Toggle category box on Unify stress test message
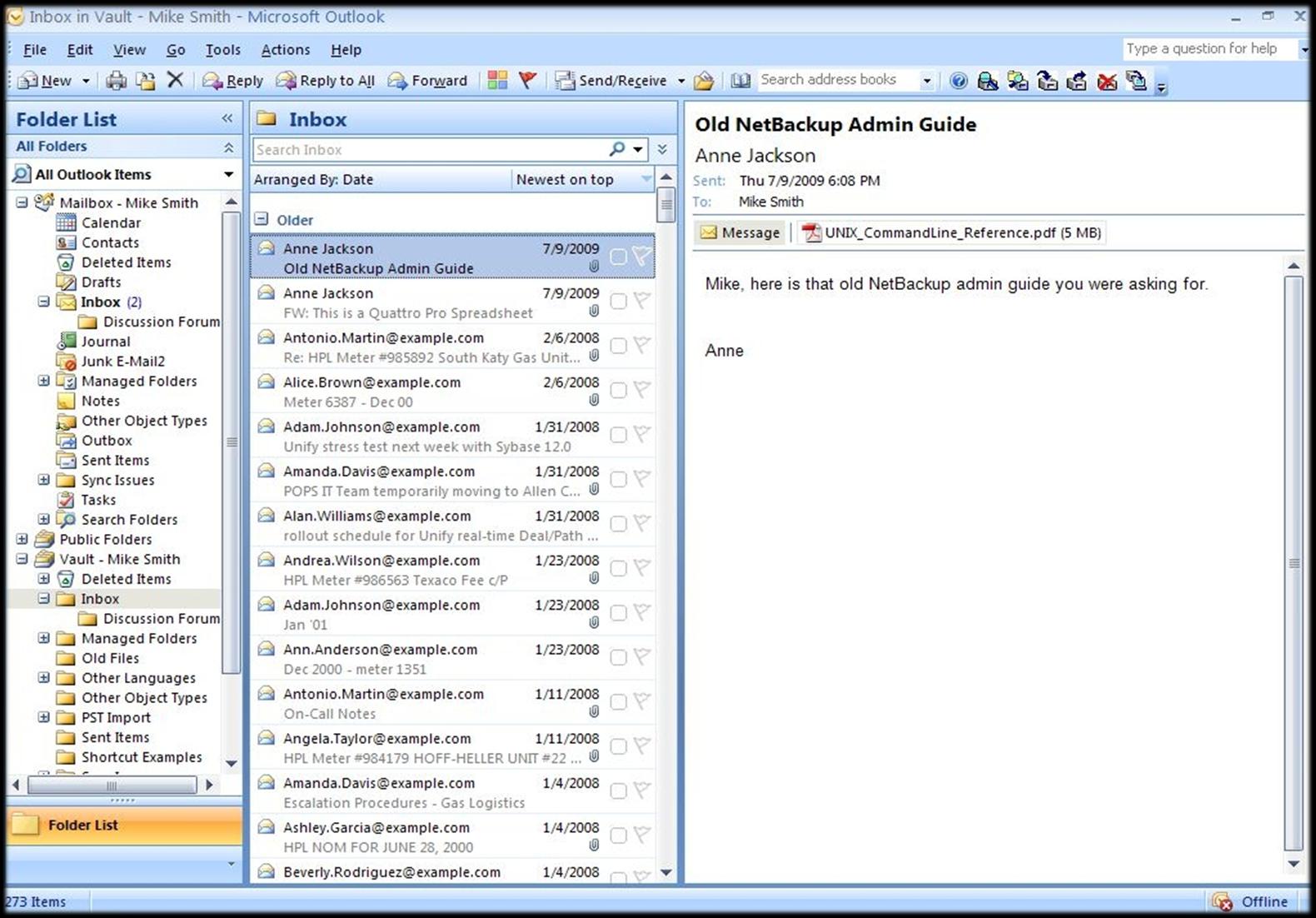The image size is (1316, 918). click(618, 435)
